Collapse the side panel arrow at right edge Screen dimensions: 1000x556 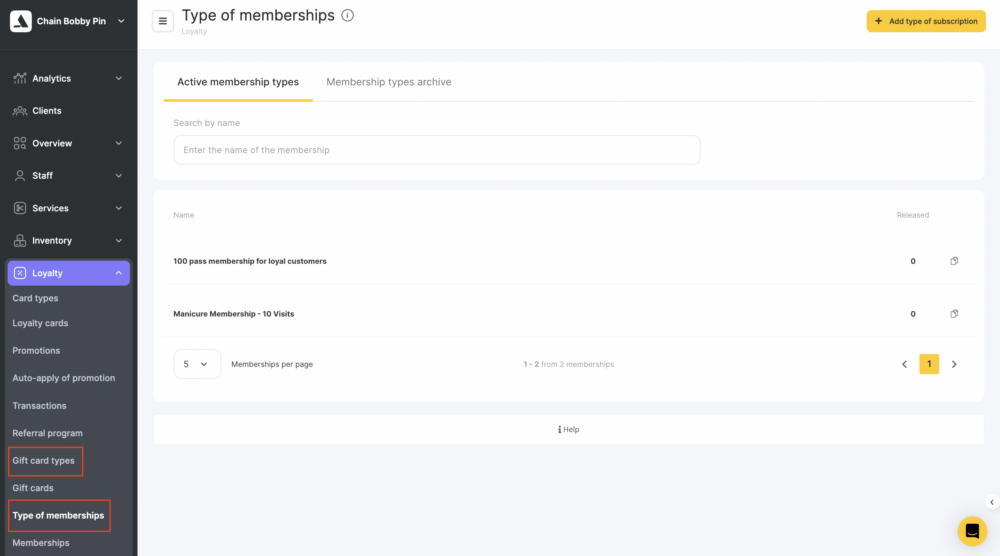click(x=992, y=502)
